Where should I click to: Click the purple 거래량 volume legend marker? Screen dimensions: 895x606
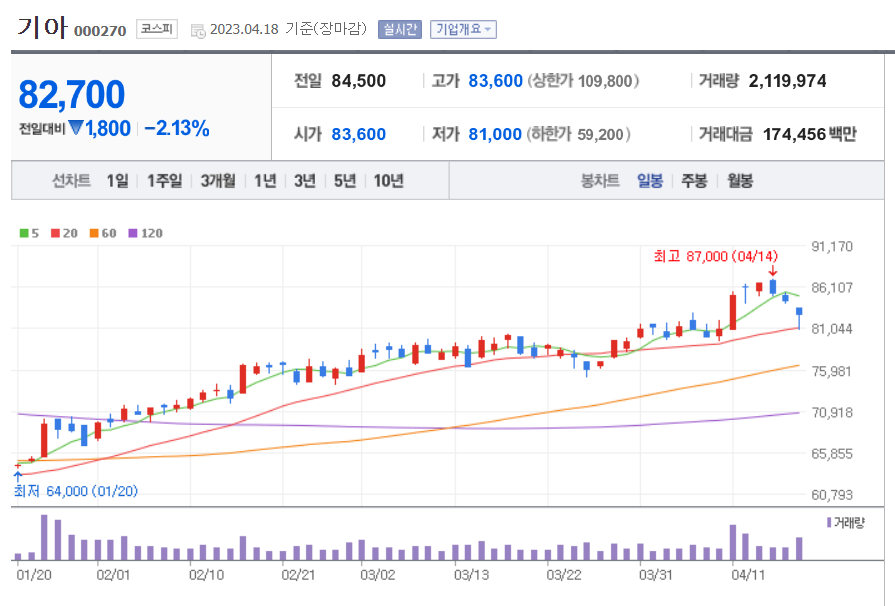[x=829, y=522]
